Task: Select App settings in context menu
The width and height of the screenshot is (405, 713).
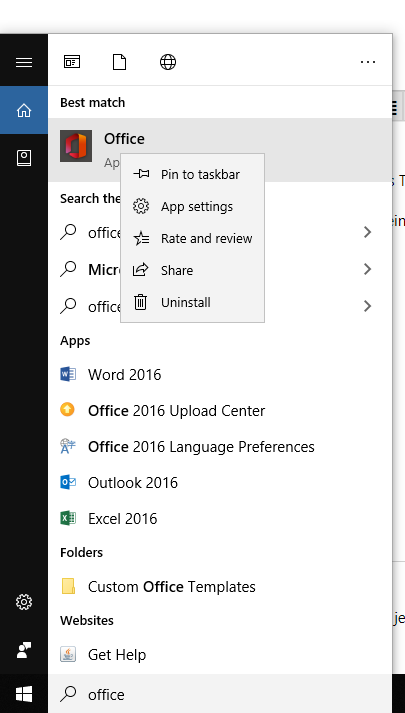Action: click(x=192, y=206)
